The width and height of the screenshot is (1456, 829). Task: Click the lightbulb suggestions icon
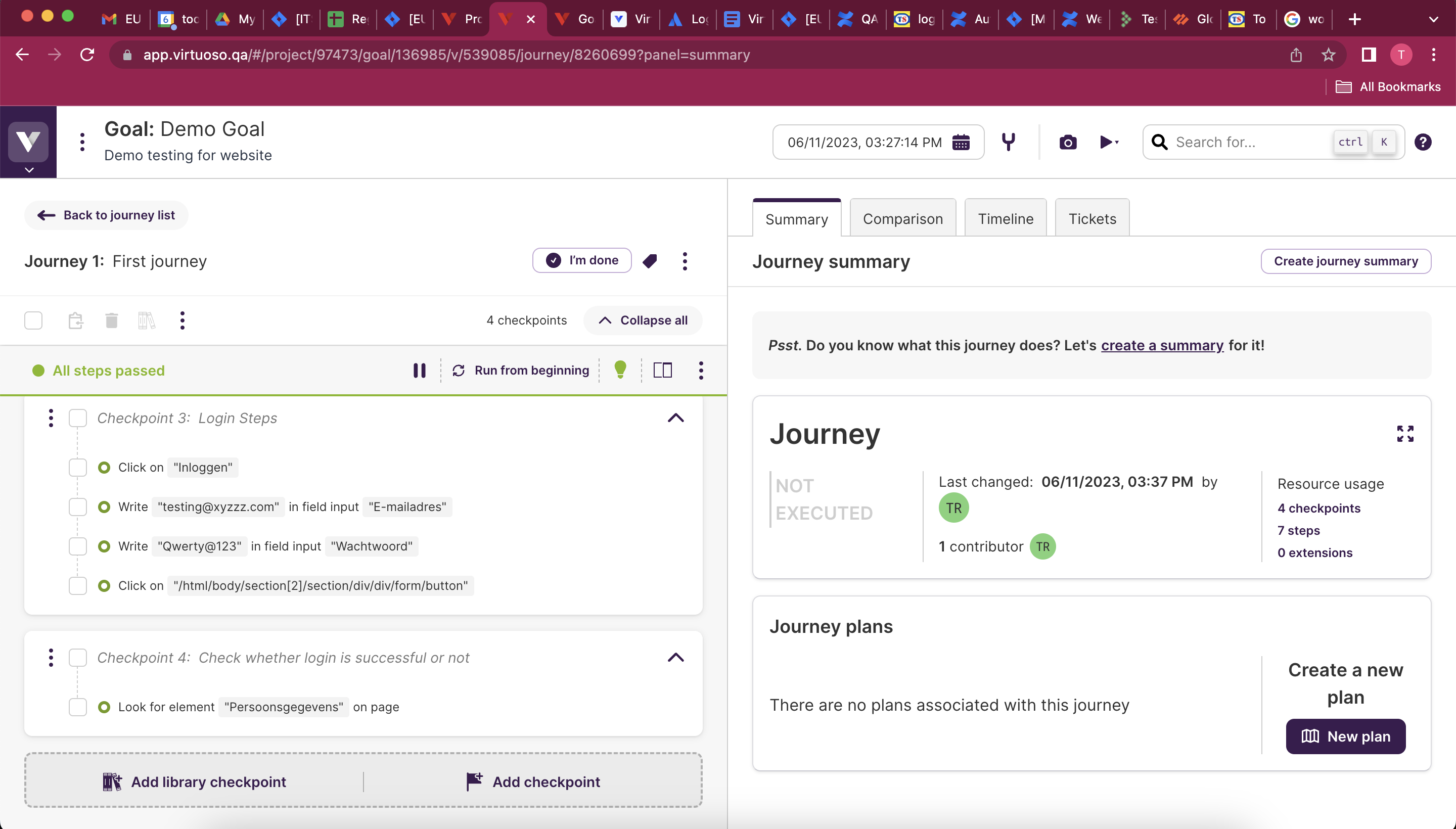click(620, 370)
